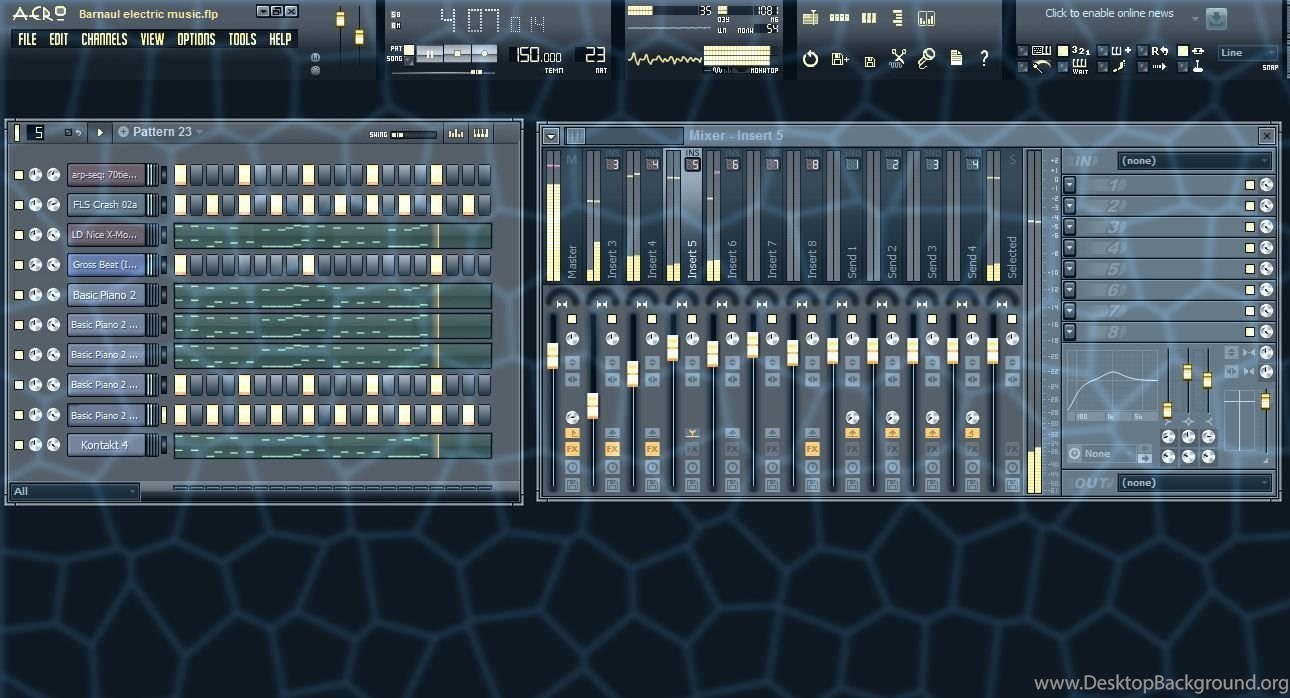Click the FX button on Master track
Viewport: 1290px width, 698px height.
[572, 450]
